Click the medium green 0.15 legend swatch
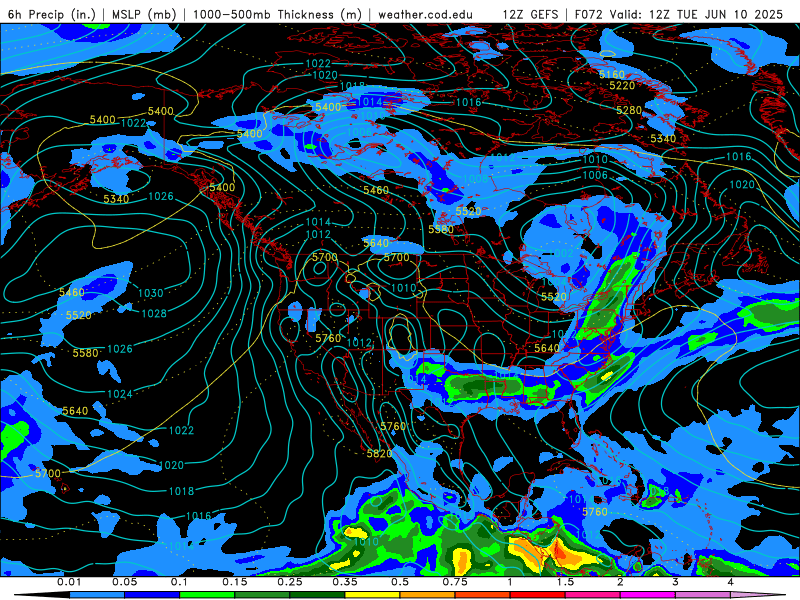Viewport: 800px width, 600px height. click(x=262, y=595)
